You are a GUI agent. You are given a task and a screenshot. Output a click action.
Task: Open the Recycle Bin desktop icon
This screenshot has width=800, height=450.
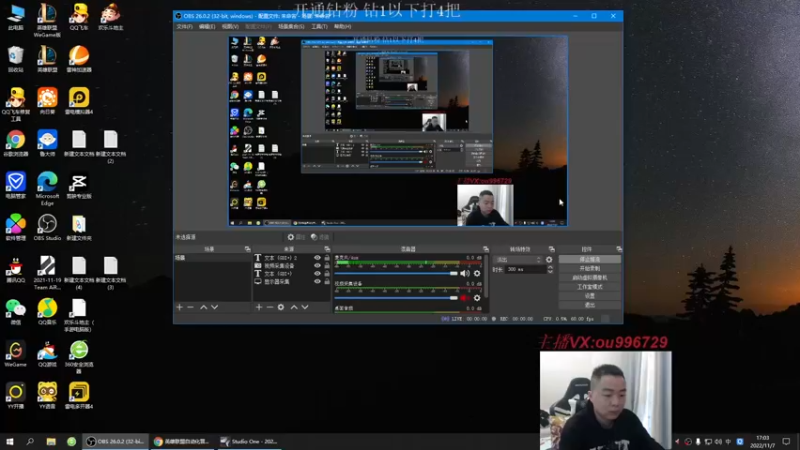(x=15, y=59)
